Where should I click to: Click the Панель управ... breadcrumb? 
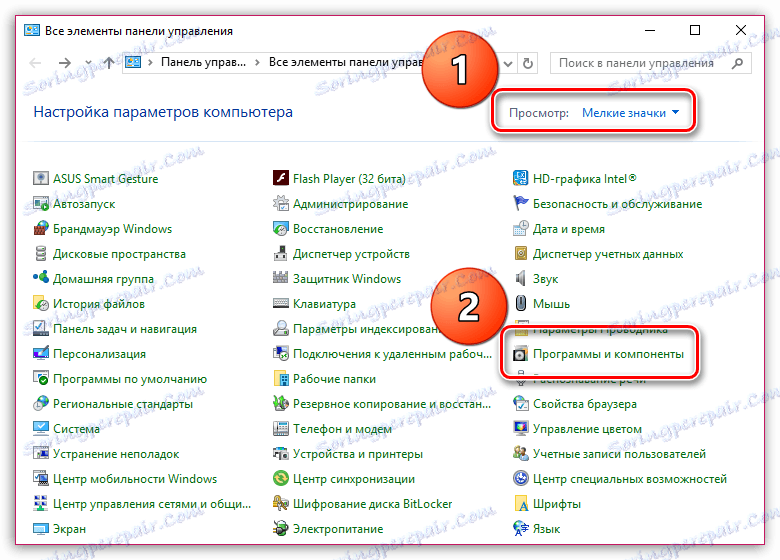point(203,62)
